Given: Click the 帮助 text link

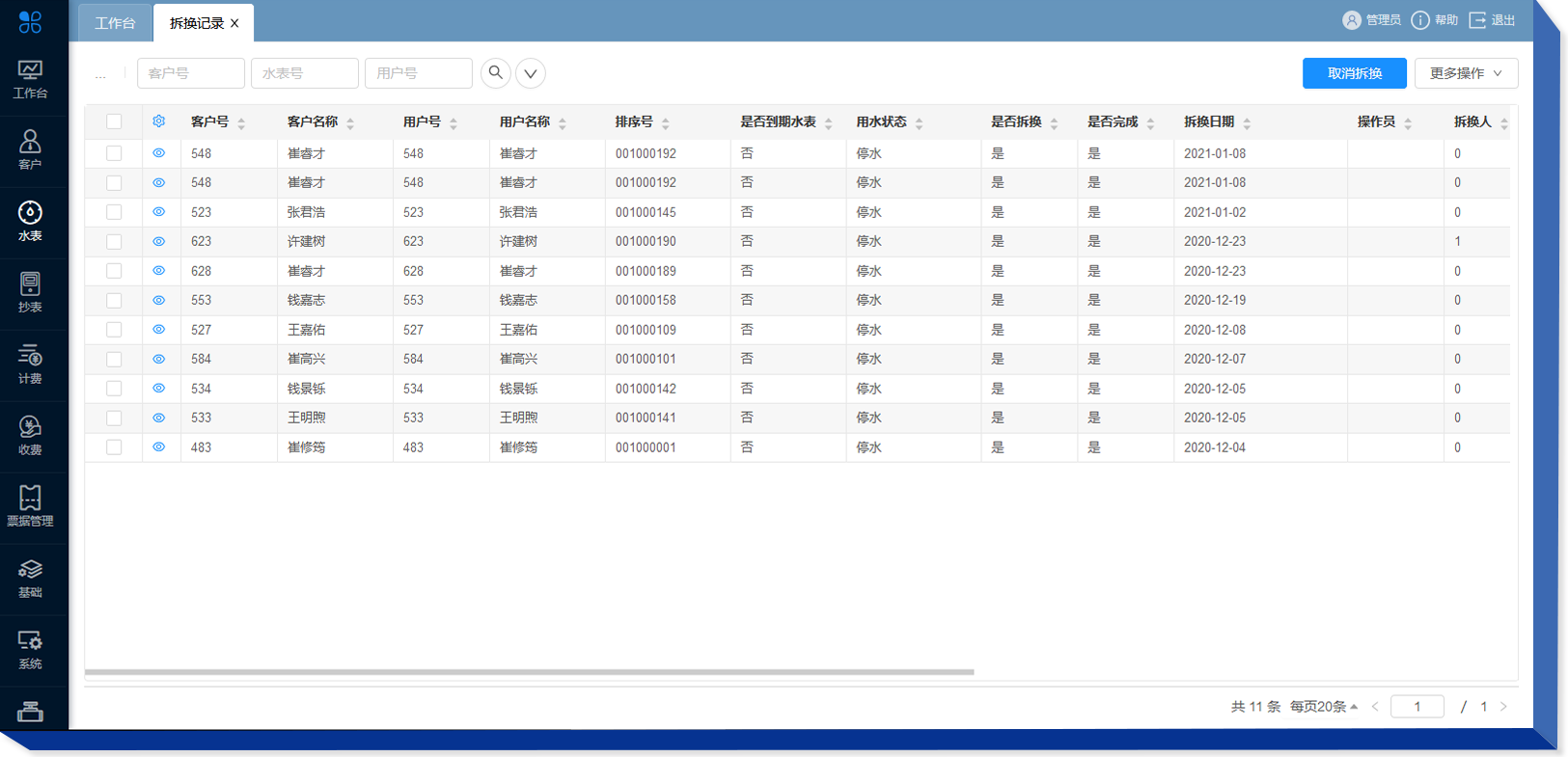Looking at the screenshot, I should (1445, 20).
